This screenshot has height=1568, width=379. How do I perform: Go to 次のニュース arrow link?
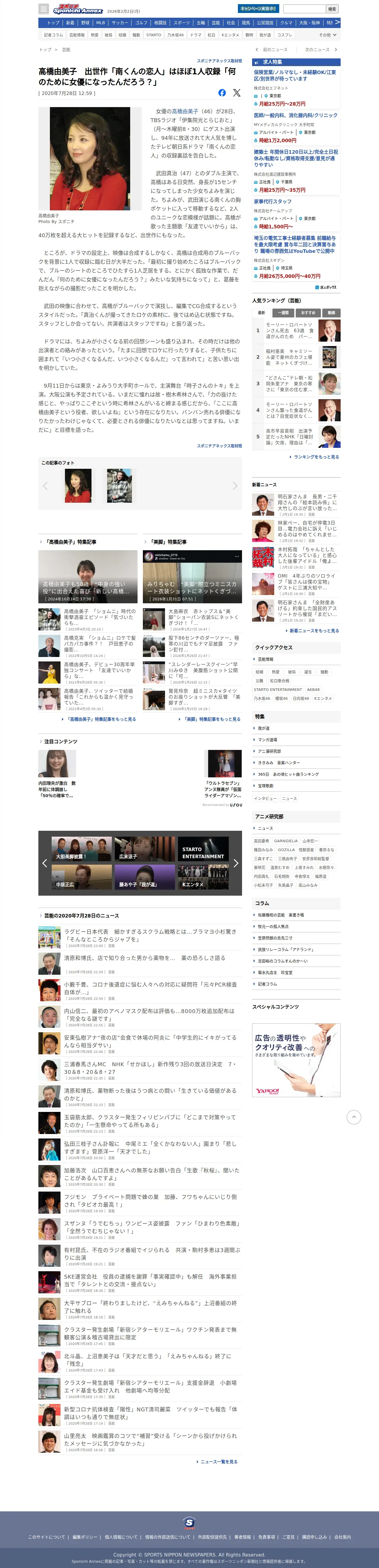(x=321, y=50)
